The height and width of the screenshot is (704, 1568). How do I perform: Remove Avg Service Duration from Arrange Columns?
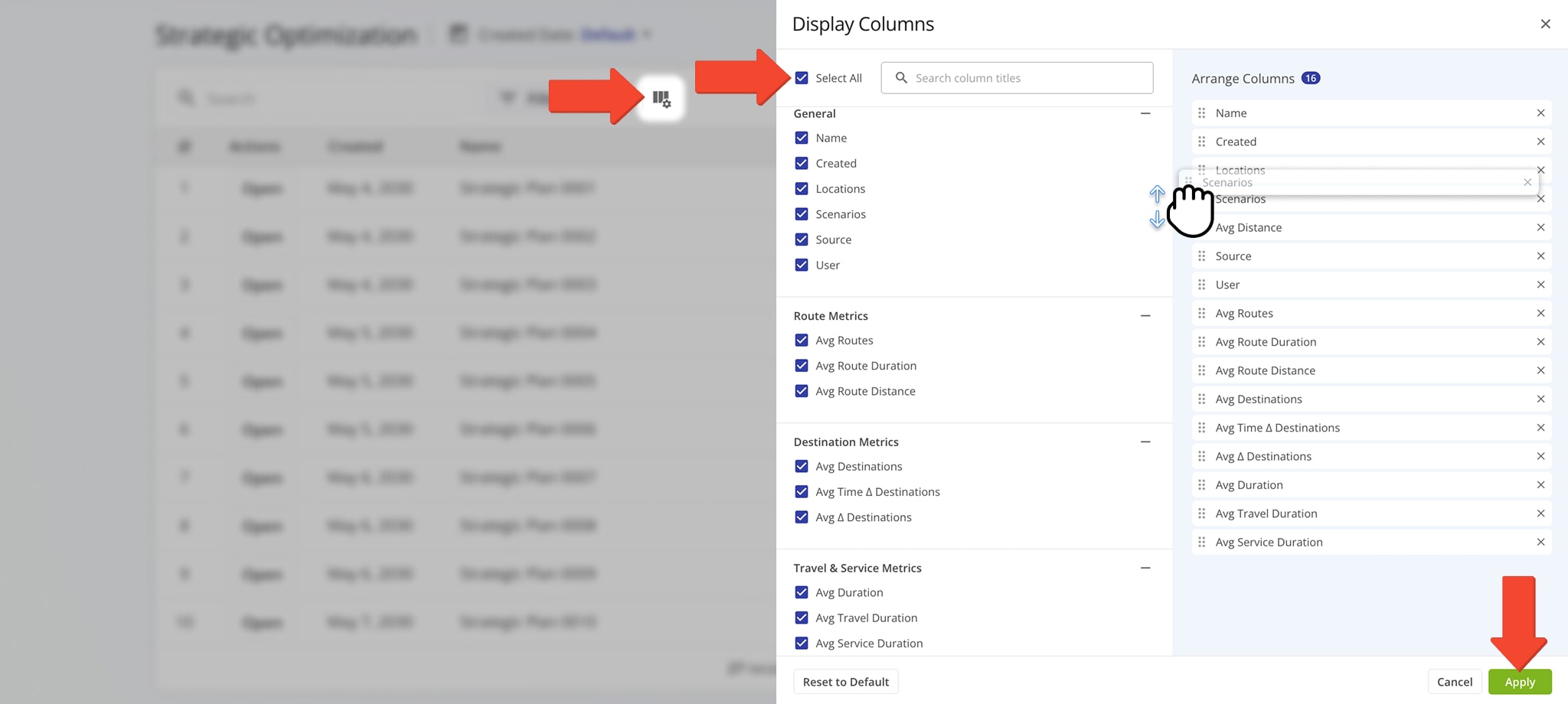coord(1540,542)
